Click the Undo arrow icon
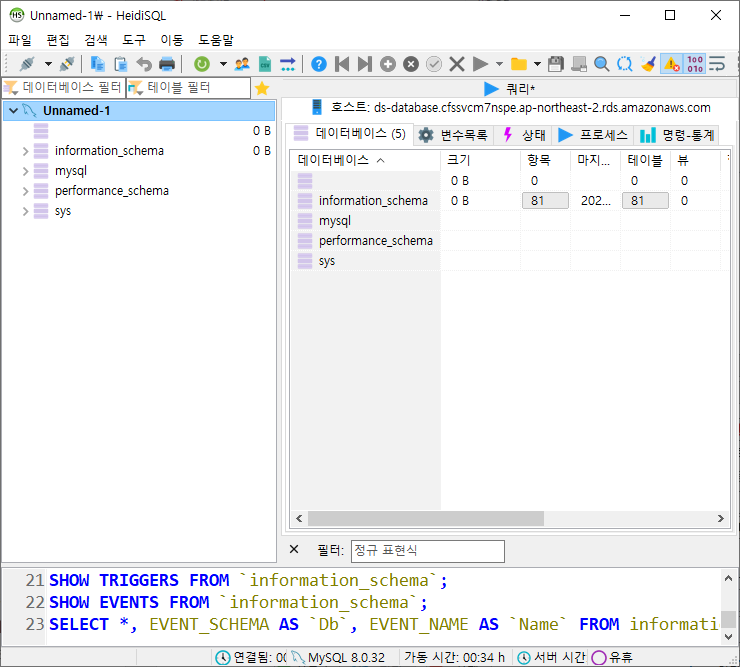The height and width of the screenshot is (667, 740). click(x=144, y=63)
